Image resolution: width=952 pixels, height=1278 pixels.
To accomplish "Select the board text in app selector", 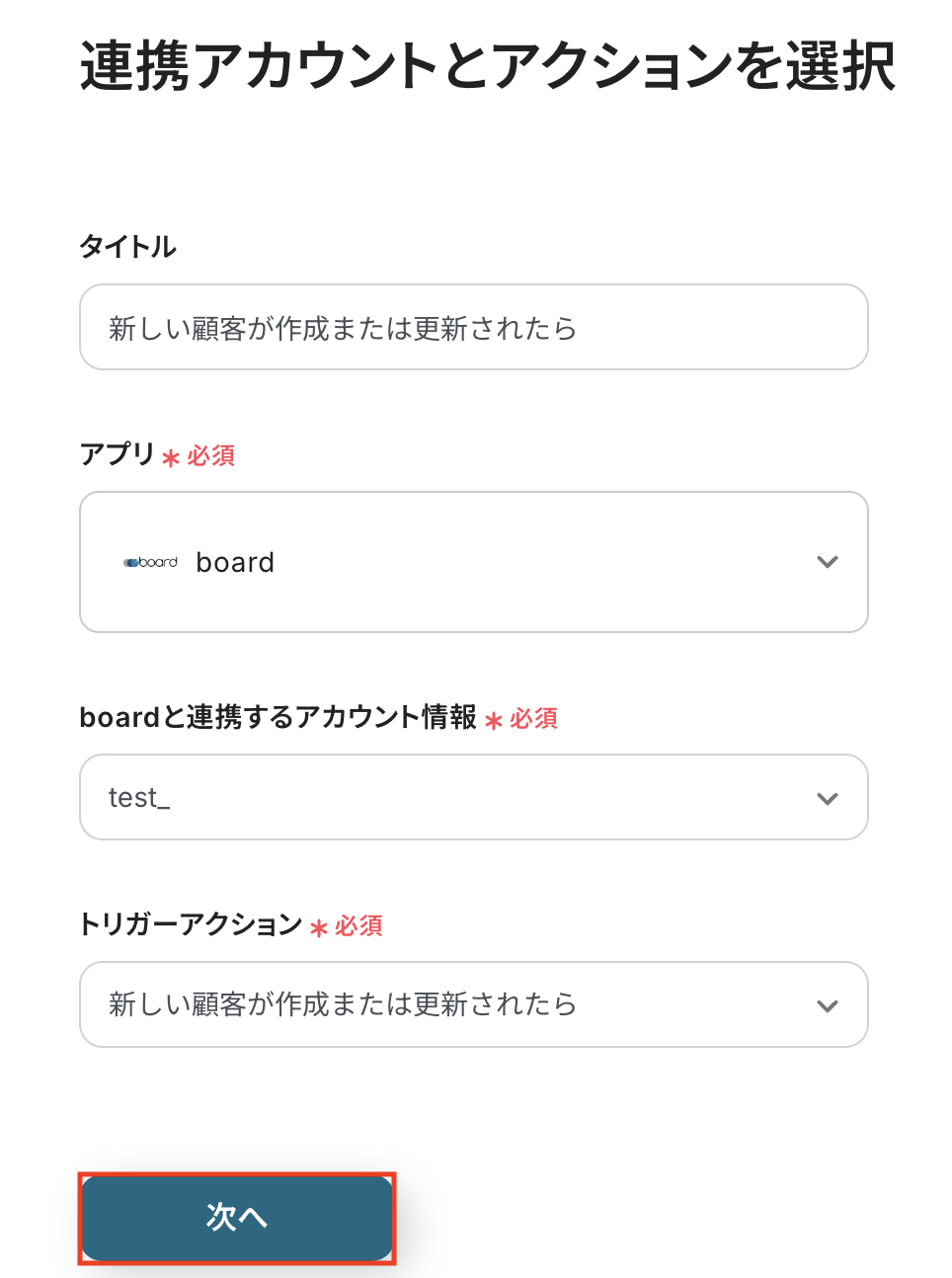I will (x=235, y=562).
